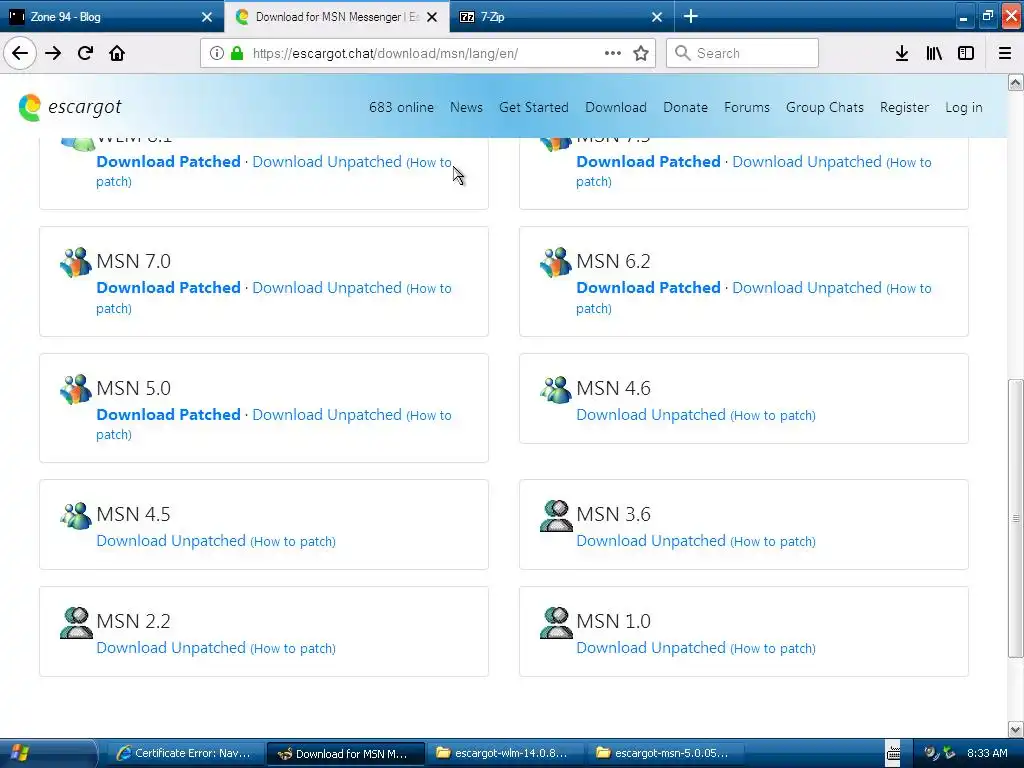Click the MSN 2.2 person icon
This screenshot has height=768, width=1024.
pos(76,622)
